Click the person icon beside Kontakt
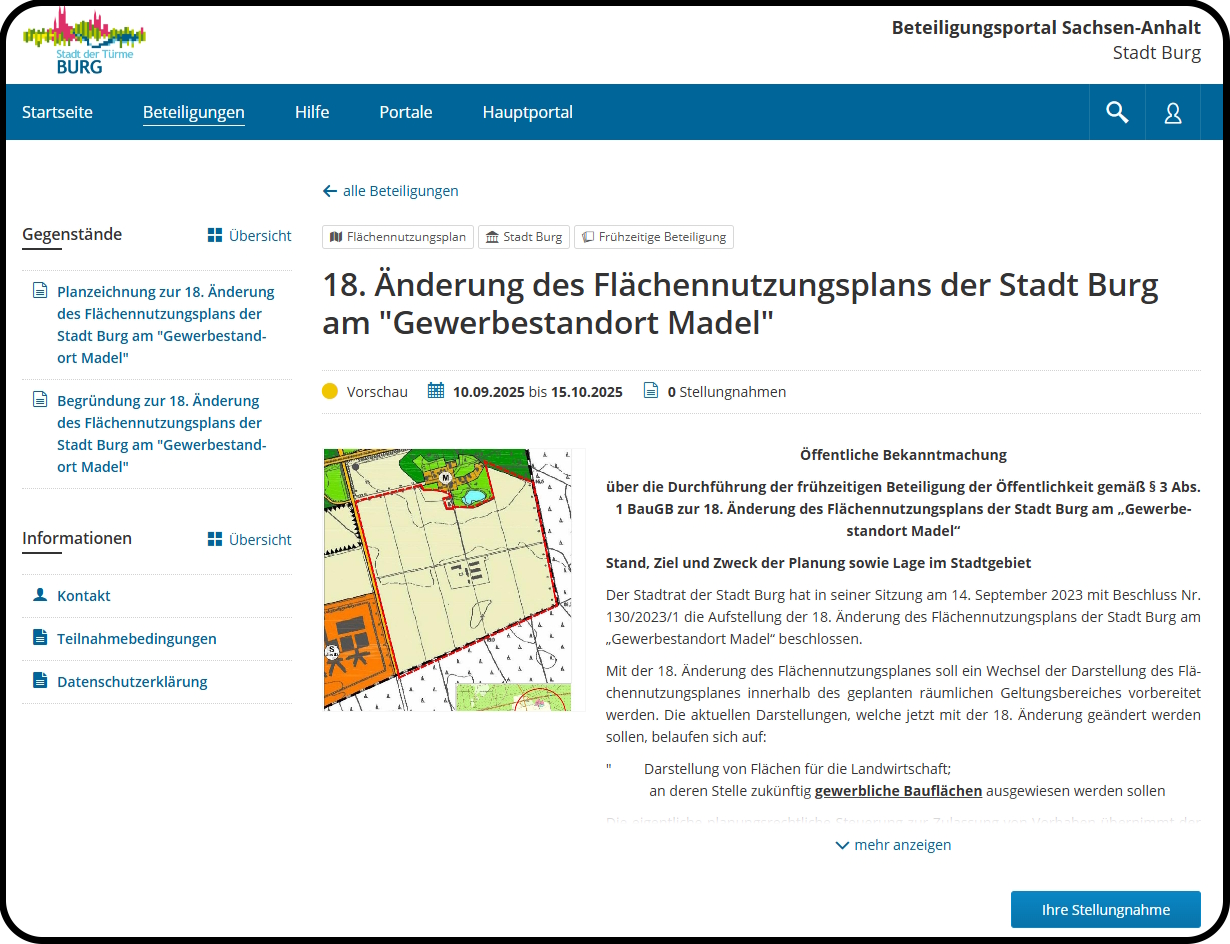This screenshot has width=1230, height=944. pyautogui.click(x=40, y=595)
